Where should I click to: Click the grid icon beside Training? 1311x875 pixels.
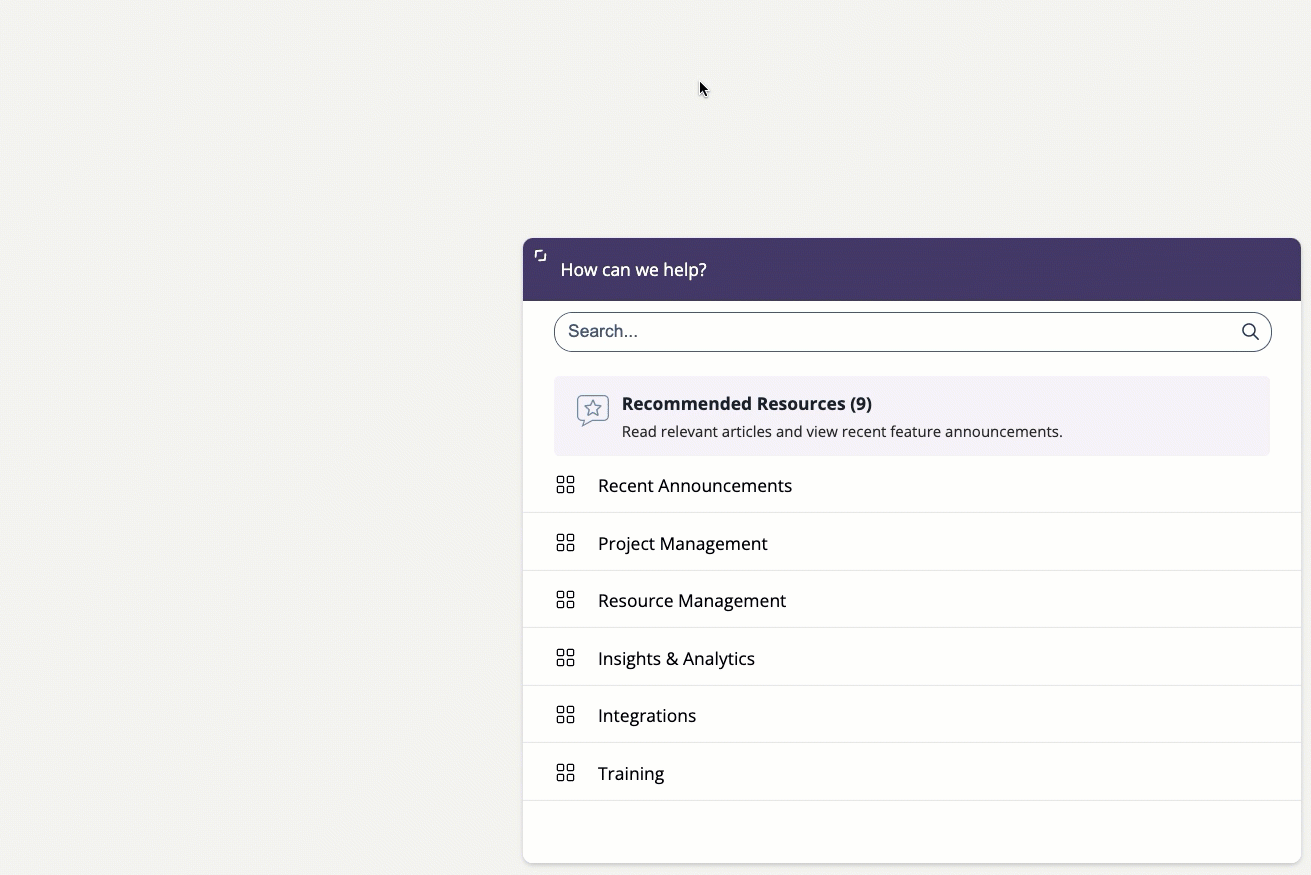tap(565, 773)
